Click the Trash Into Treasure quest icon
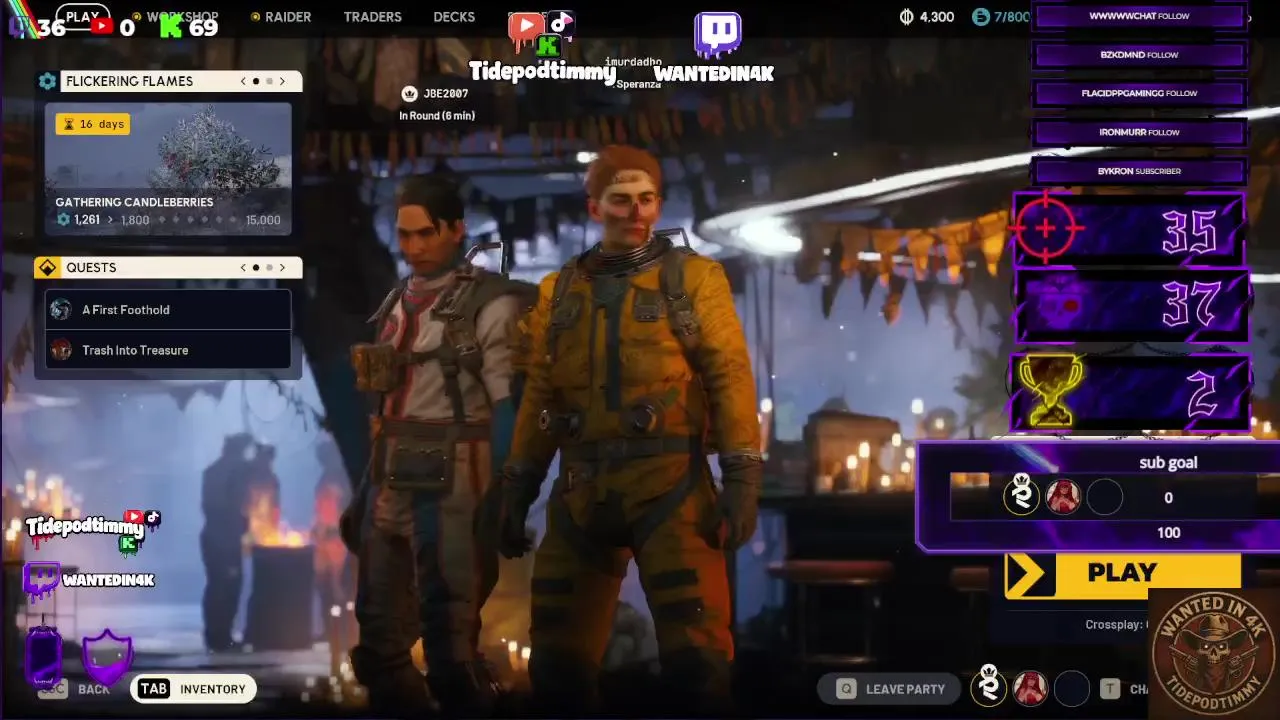The image size is (1280, 720). (x=61, y=350)
